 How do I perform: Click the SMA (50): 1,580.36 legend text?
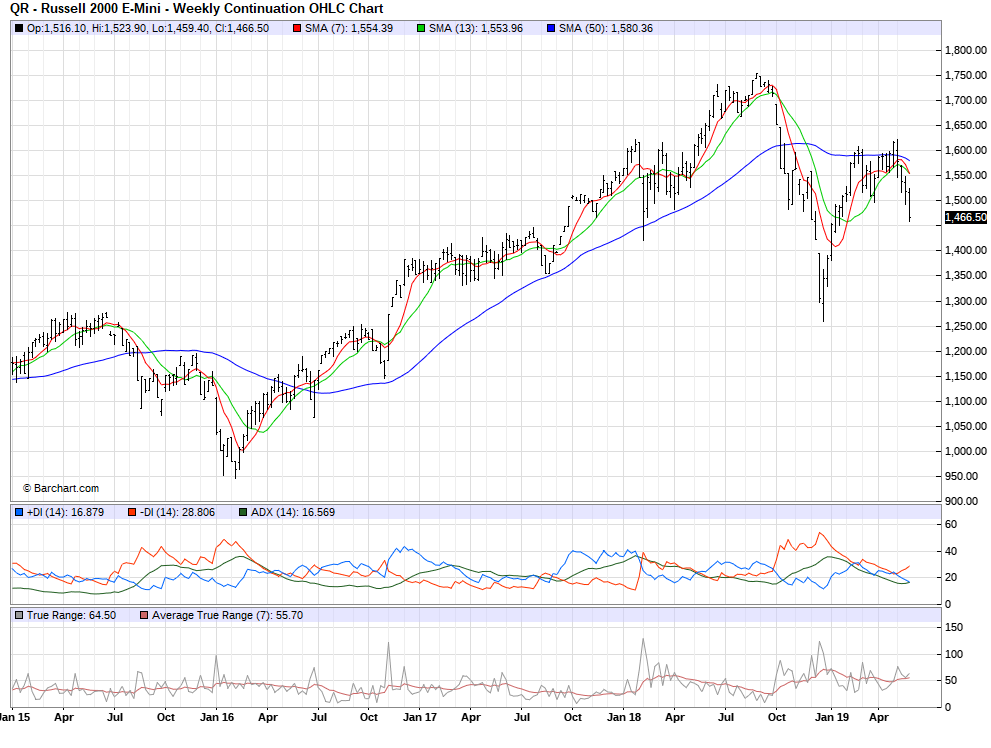pos(608,28)
